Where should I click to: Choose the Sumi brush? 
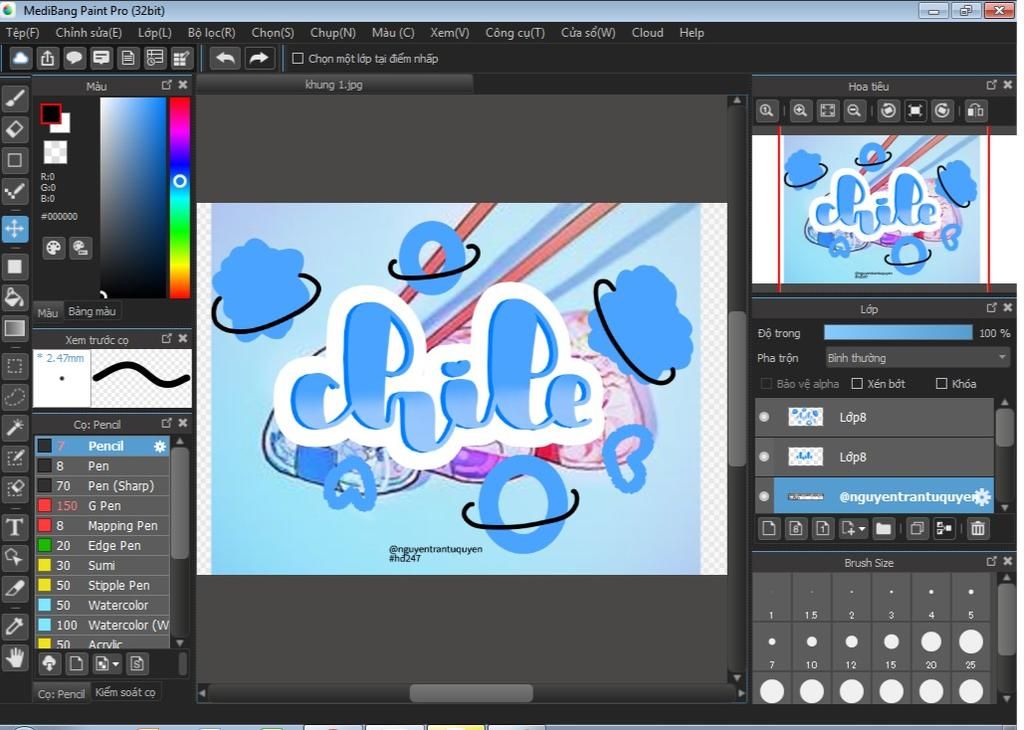click(x=103, y=565)
